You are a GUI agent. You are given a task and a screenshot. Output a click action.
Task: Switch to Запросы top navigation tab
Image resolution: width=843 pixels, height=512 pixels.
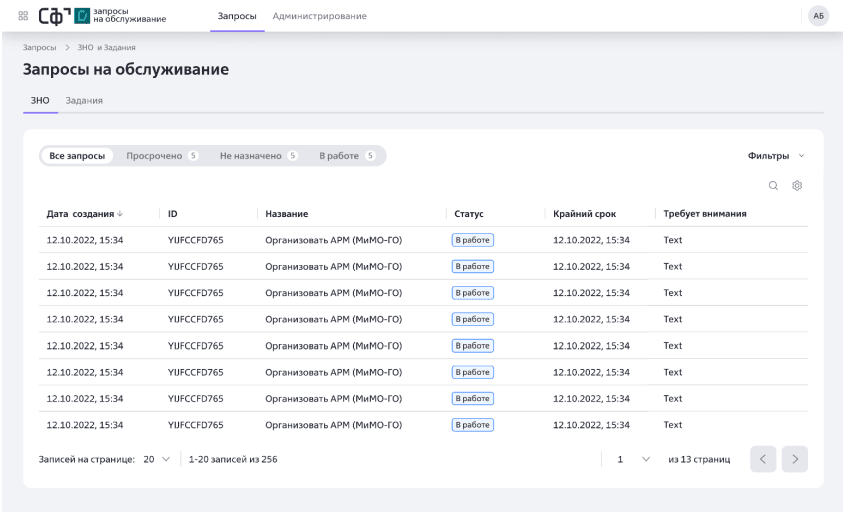(x=237, y=16)
